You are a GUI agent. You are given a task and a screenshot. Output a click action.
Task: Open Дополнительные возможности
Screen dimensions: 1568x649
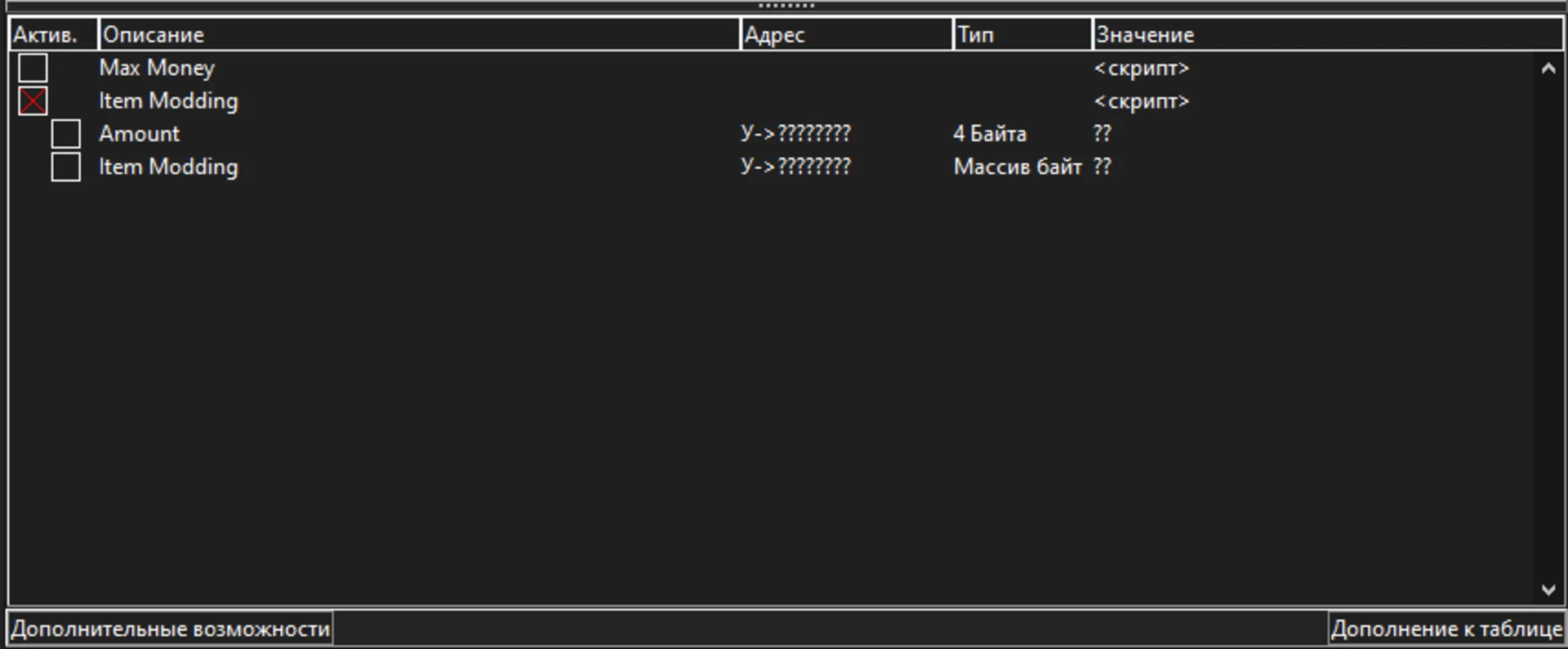(170, 629)
